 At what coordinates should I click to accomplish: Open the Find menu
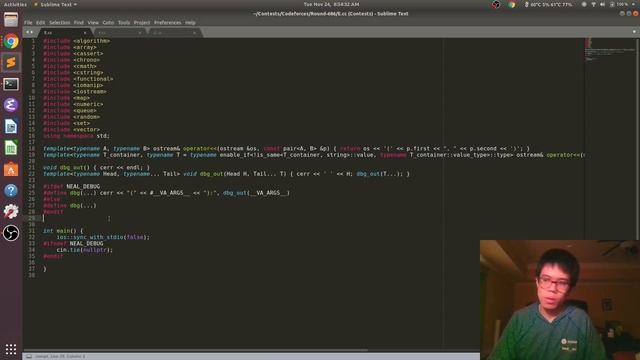pos(79,23)
